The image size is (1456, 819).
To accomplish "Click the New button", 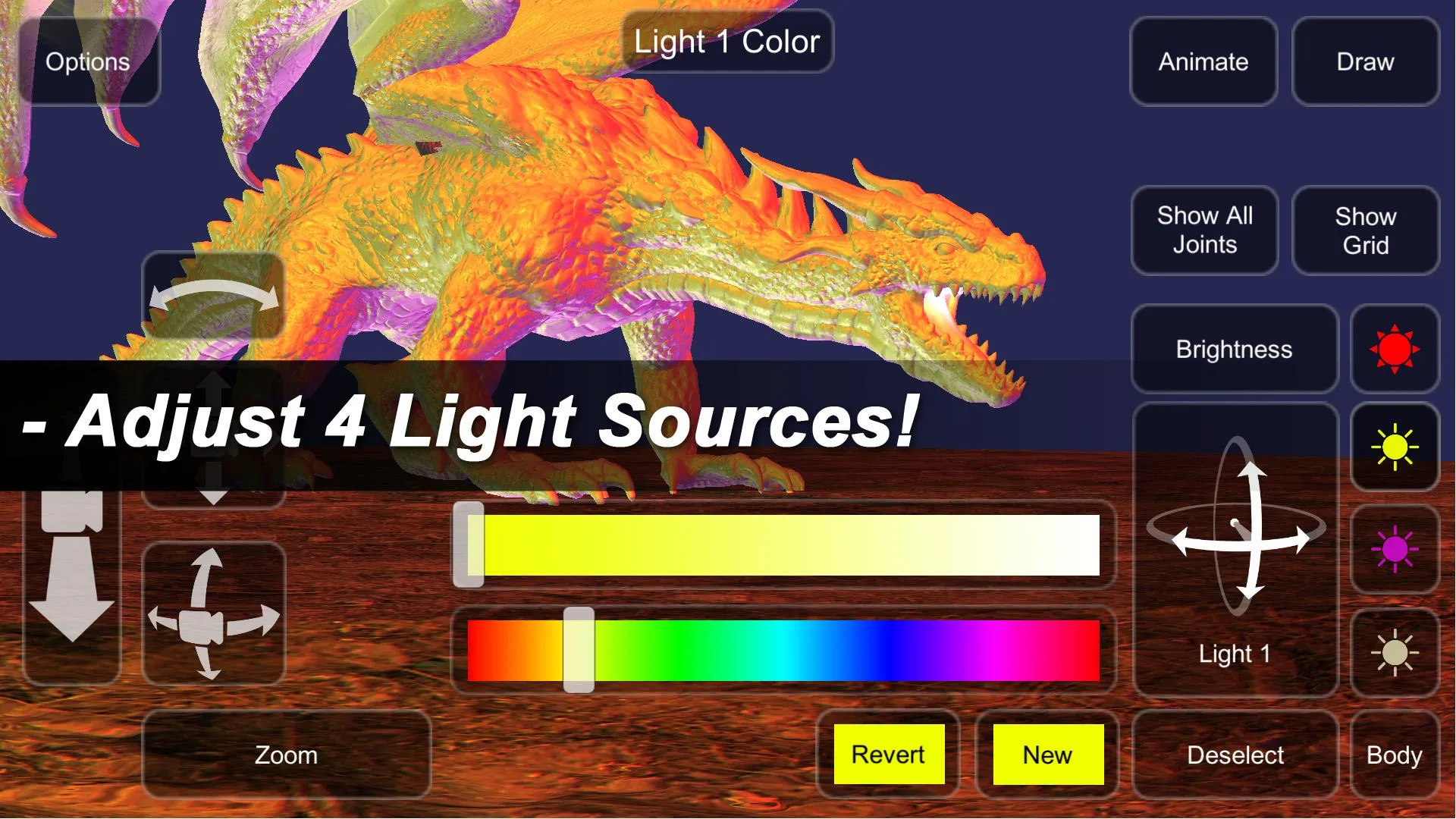I will pos(1046,755).
